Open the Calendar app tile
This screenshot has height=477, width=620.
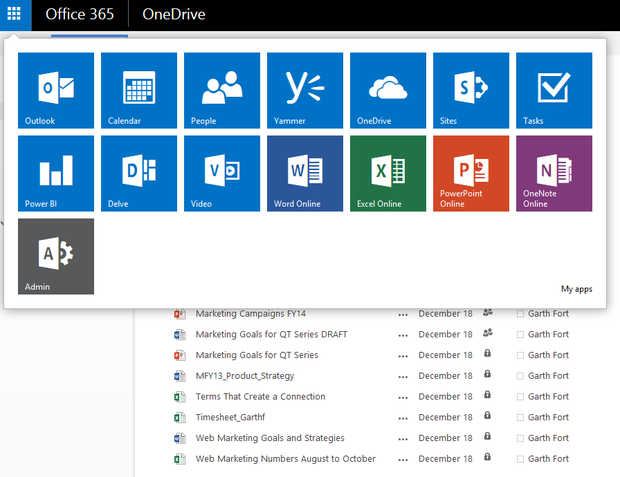139,91
